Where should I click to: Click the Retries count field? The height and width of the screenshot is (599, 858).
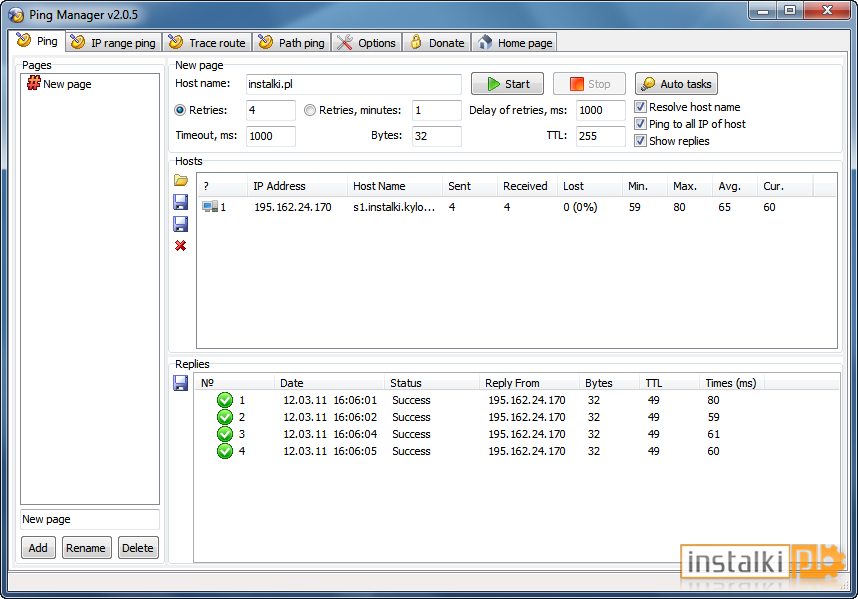pos(271,110)
